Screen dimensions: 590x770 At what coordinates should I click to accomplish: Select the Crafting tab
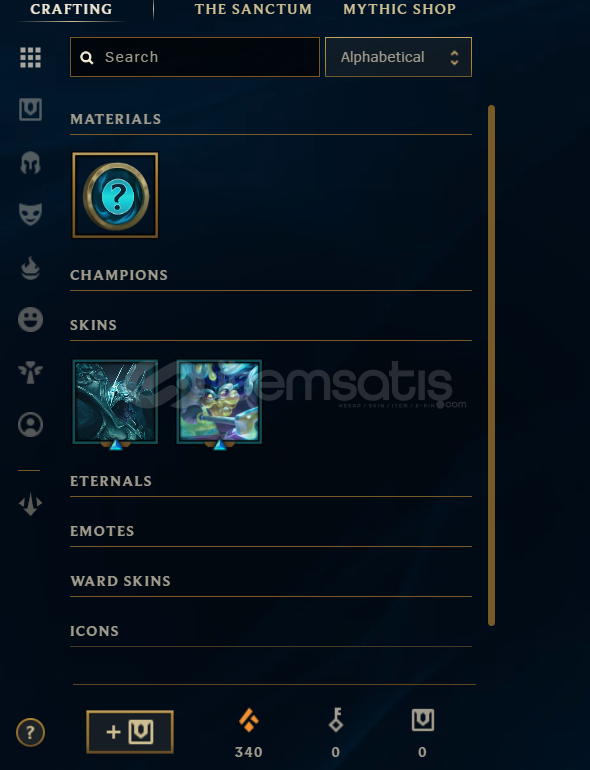tap(71, 9)
